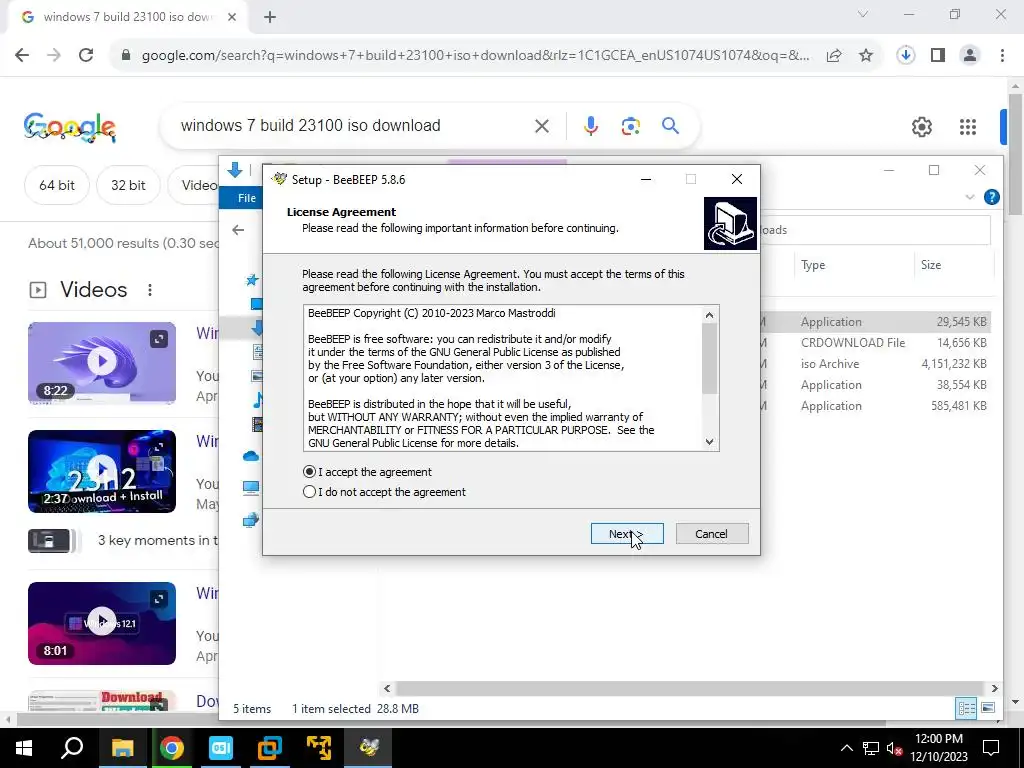Screen dimensions: 1024x768
Task: Share this page icon in address bar
Action: [834, 56]
